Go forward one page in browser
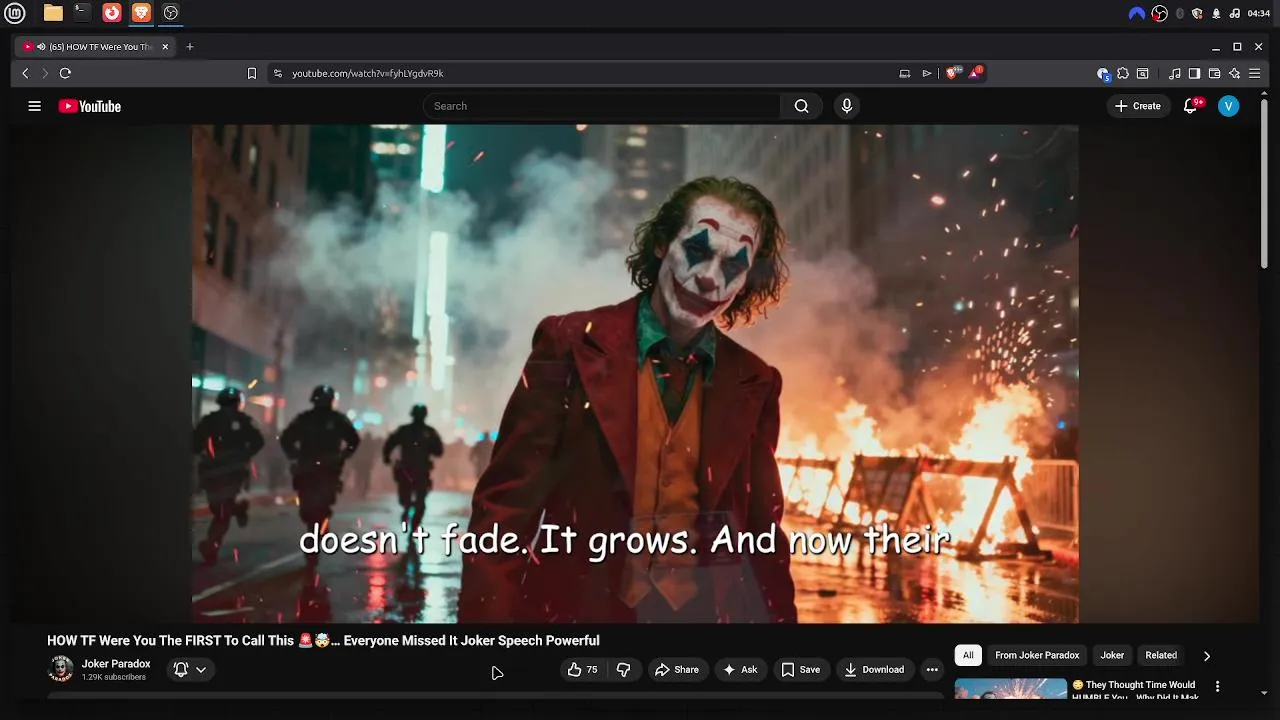This screenshot has height=720, width=1280. pos(45,73)
